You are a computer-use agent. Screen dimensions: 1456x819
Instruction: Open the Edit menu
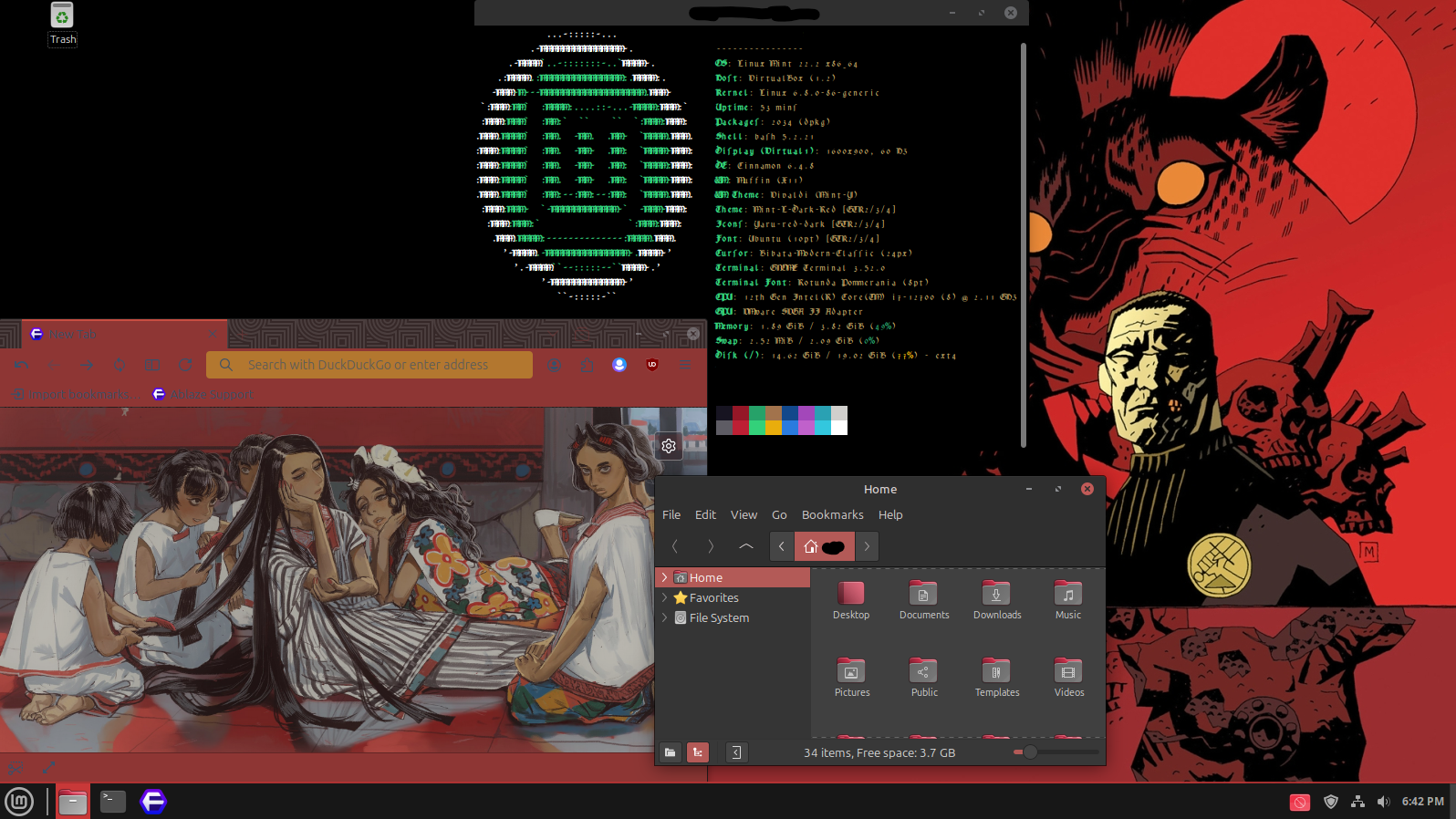705,514
